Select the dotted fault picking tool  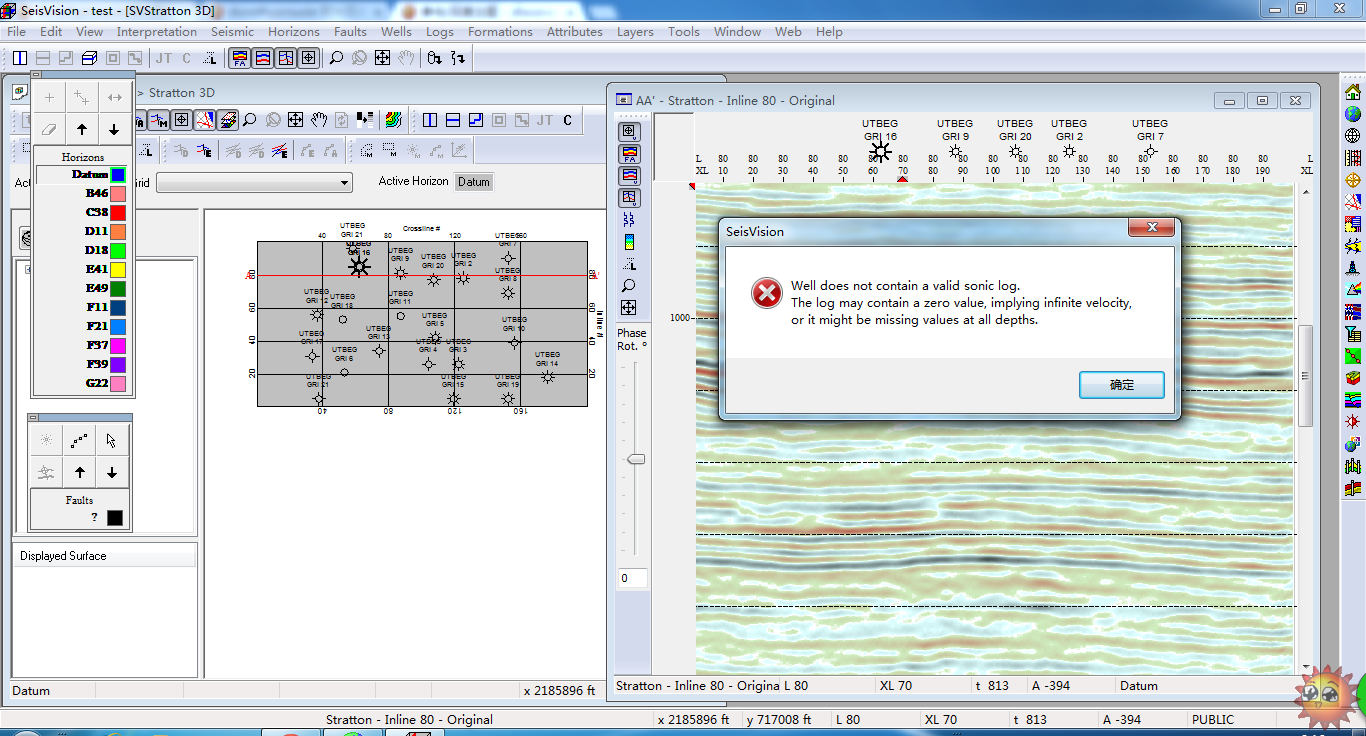pyautogui.click(x=80, y=440)
